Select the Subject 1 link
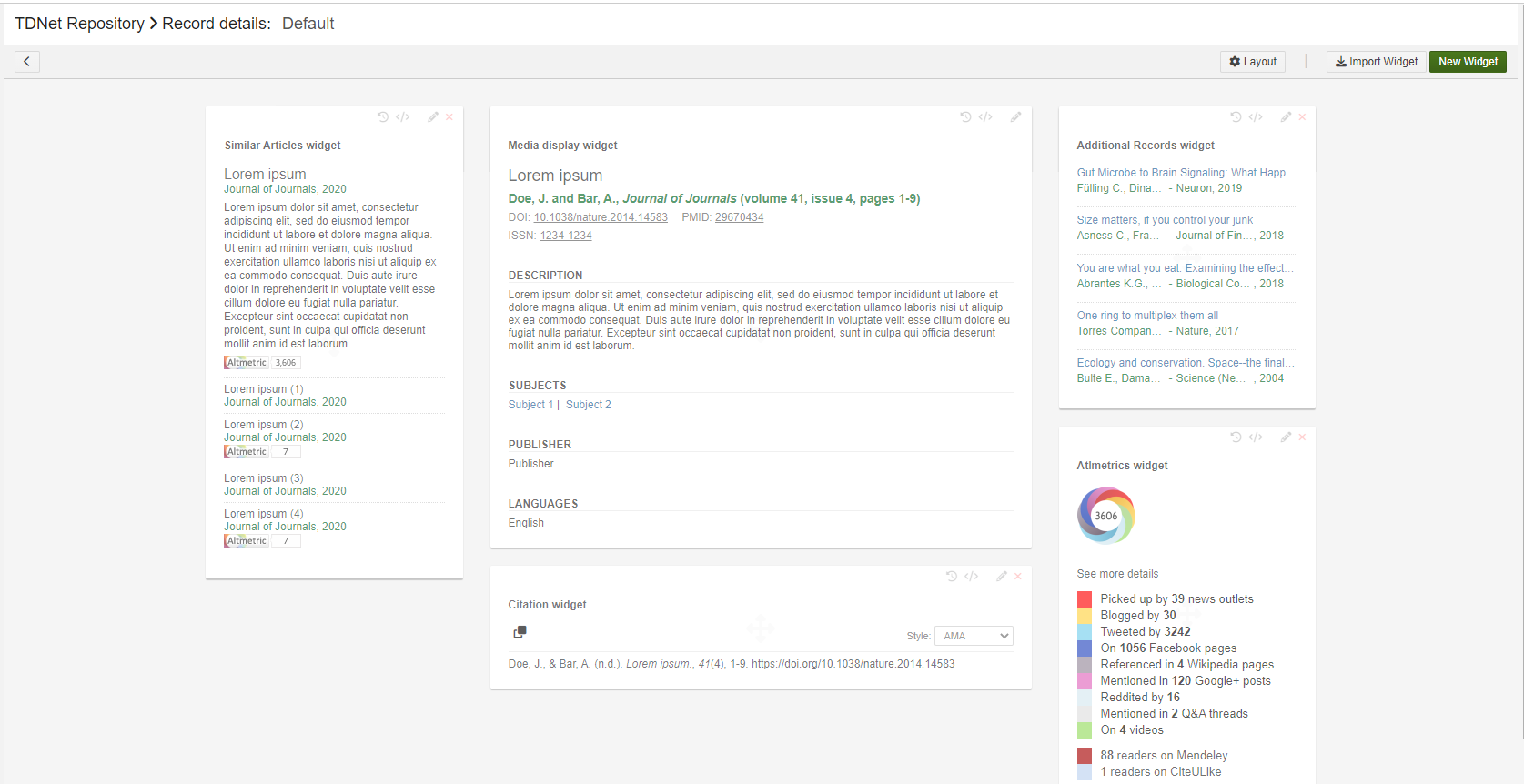 [530, 405]
